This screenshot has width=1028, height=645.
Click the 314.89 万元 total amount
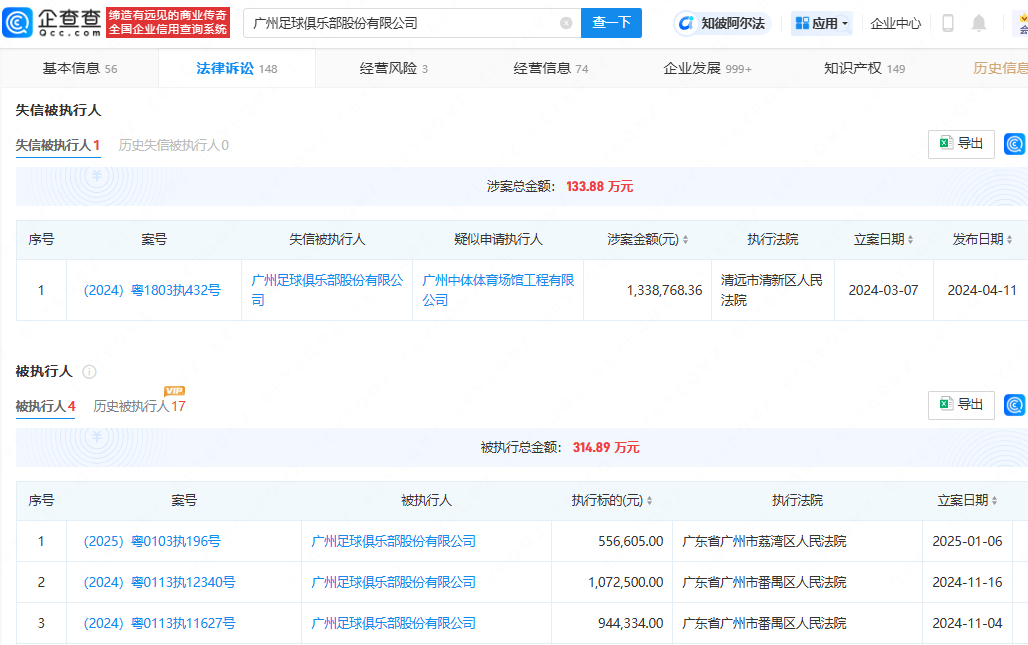point(606,448)
